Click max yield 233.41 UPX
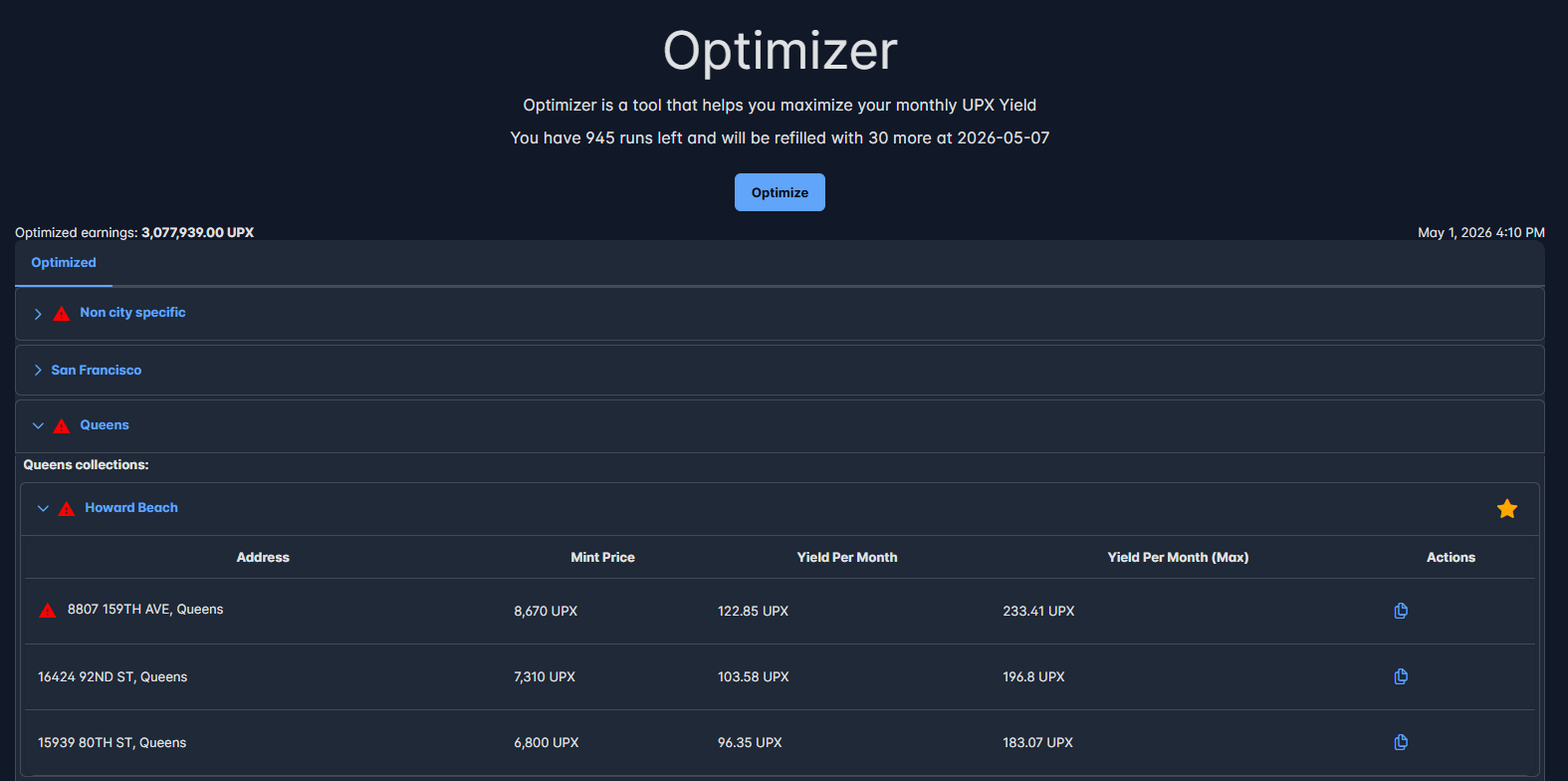The image size is (1568, 781). (x=1038, y=612)
